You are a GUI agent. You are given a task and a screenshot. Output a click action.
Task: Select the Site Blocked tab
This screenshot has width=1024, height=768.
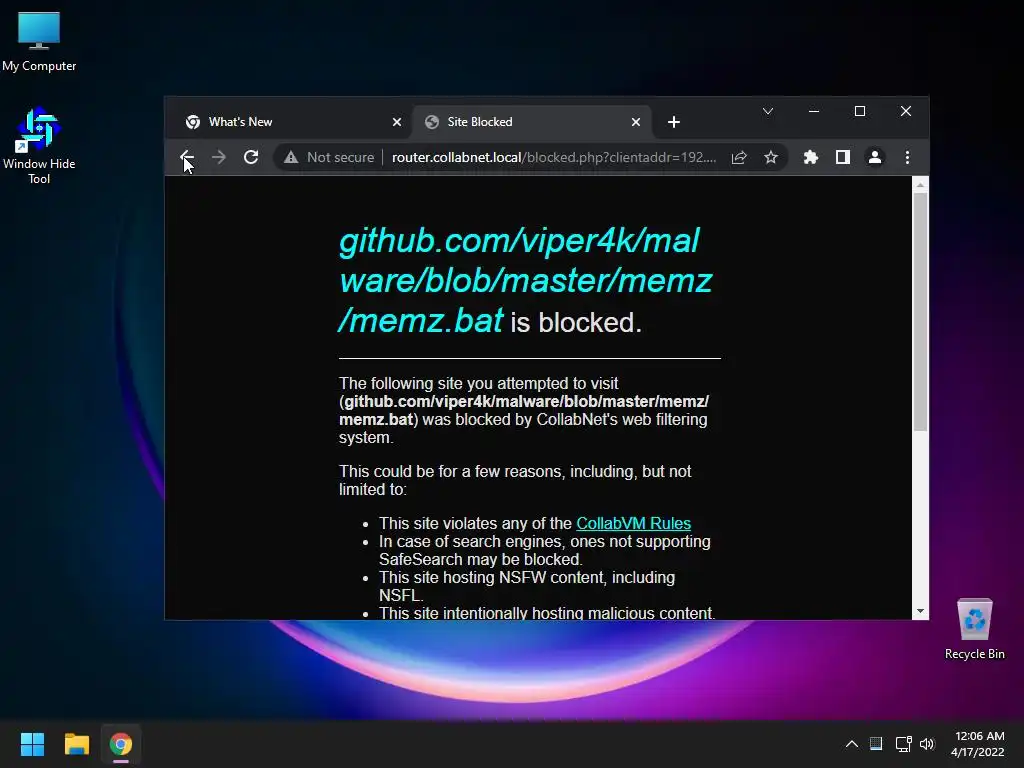[532, 122]
